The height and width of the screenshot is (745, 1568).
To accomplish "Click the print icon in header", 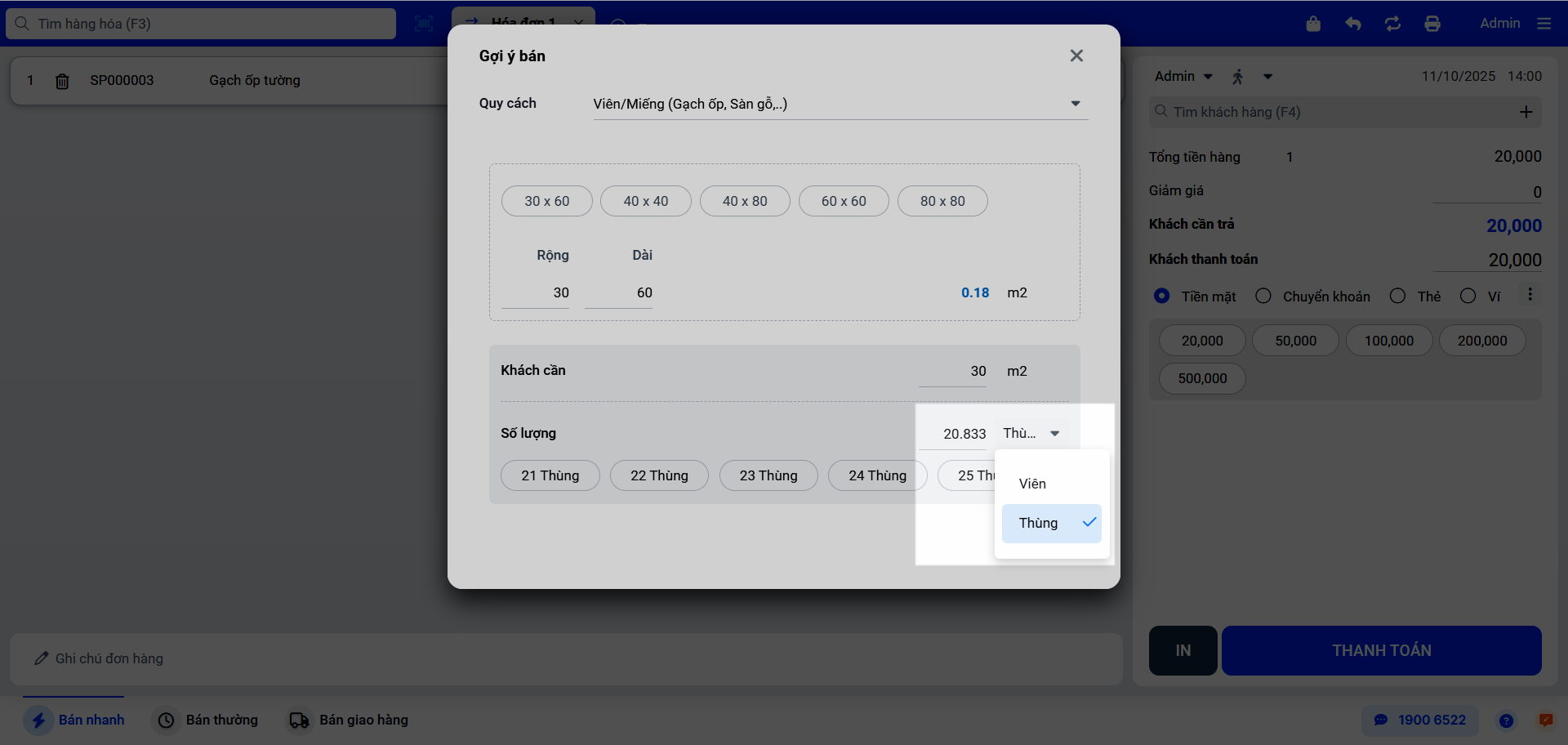I will pos(1432,24).
